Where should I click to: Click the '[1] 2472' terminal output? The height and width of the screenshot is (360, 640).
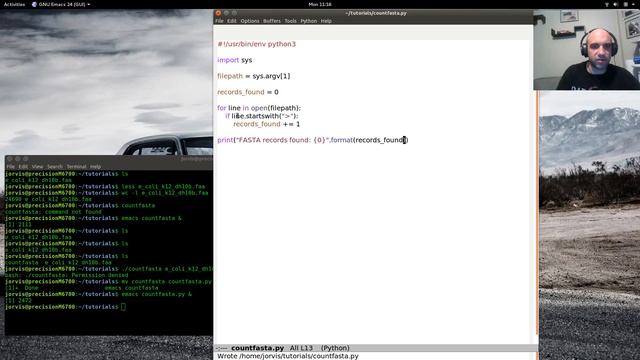coord(18,300)
